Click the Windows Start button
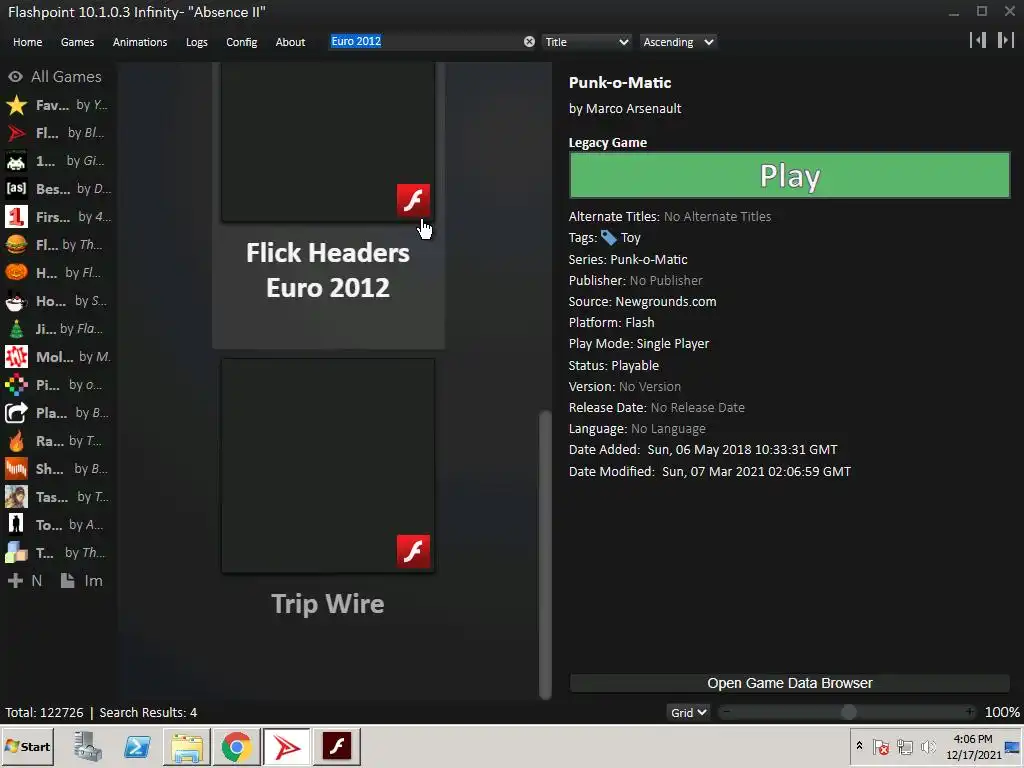This screenshot has width=1024, height=768. [x=27, y=746]
